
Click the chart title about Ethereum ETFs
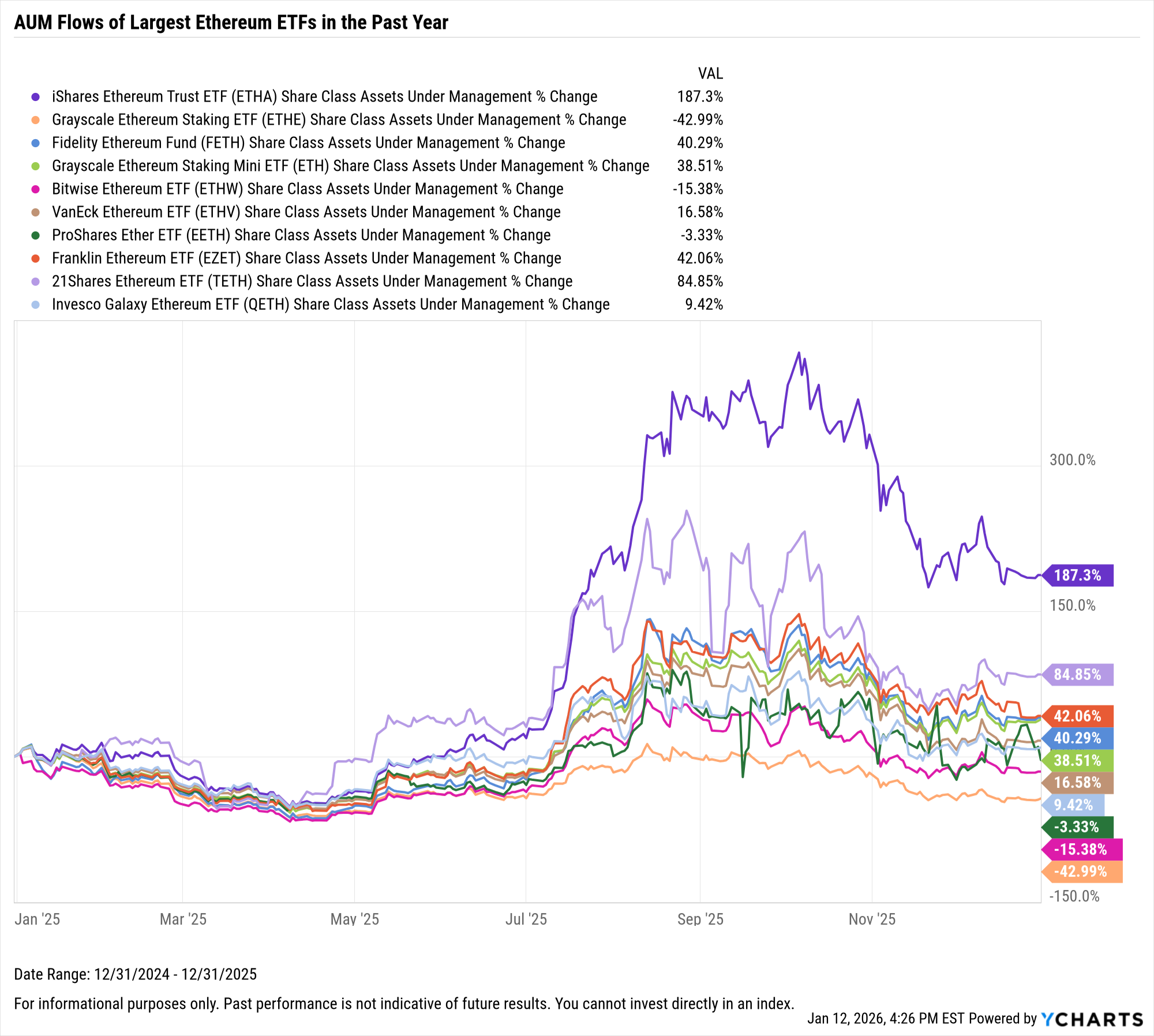point(231,23)
